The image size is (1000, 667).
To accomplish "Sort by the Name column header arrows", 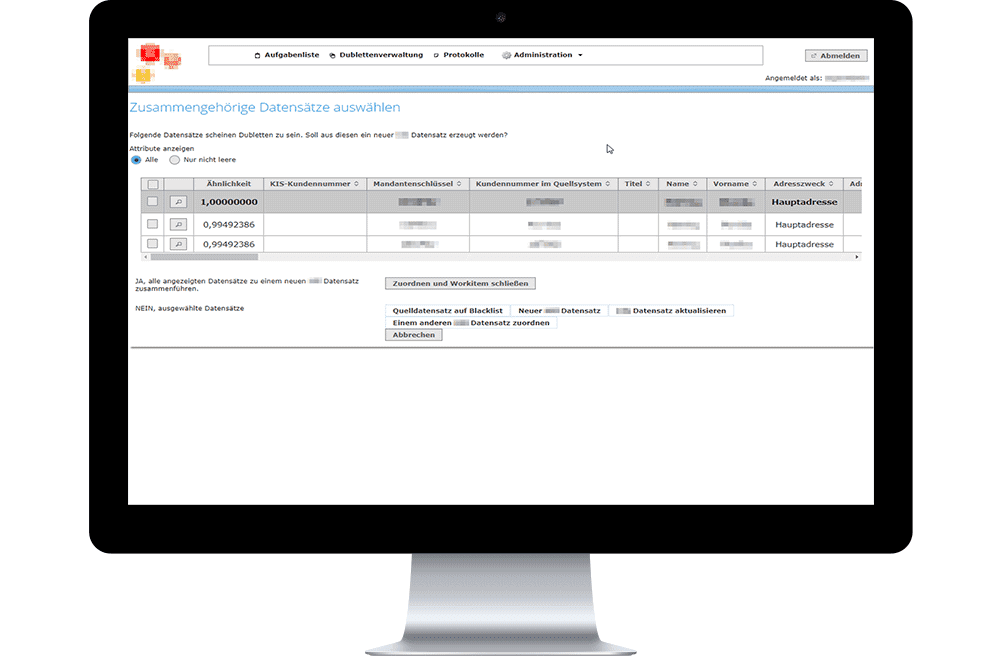I will click(x=697, y=184).
